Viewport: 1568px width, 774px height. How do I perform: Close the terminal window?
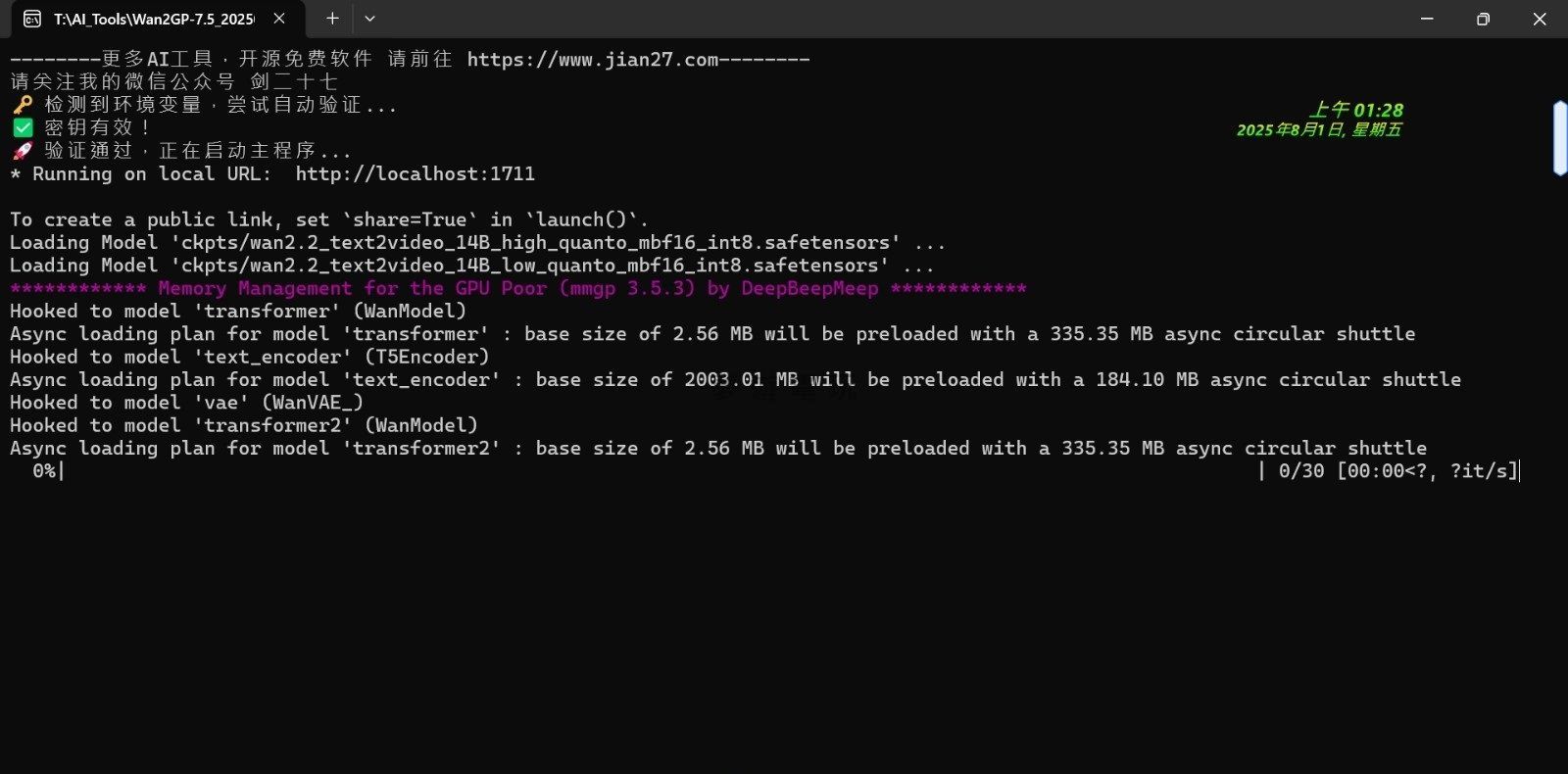click(1540, 19)
